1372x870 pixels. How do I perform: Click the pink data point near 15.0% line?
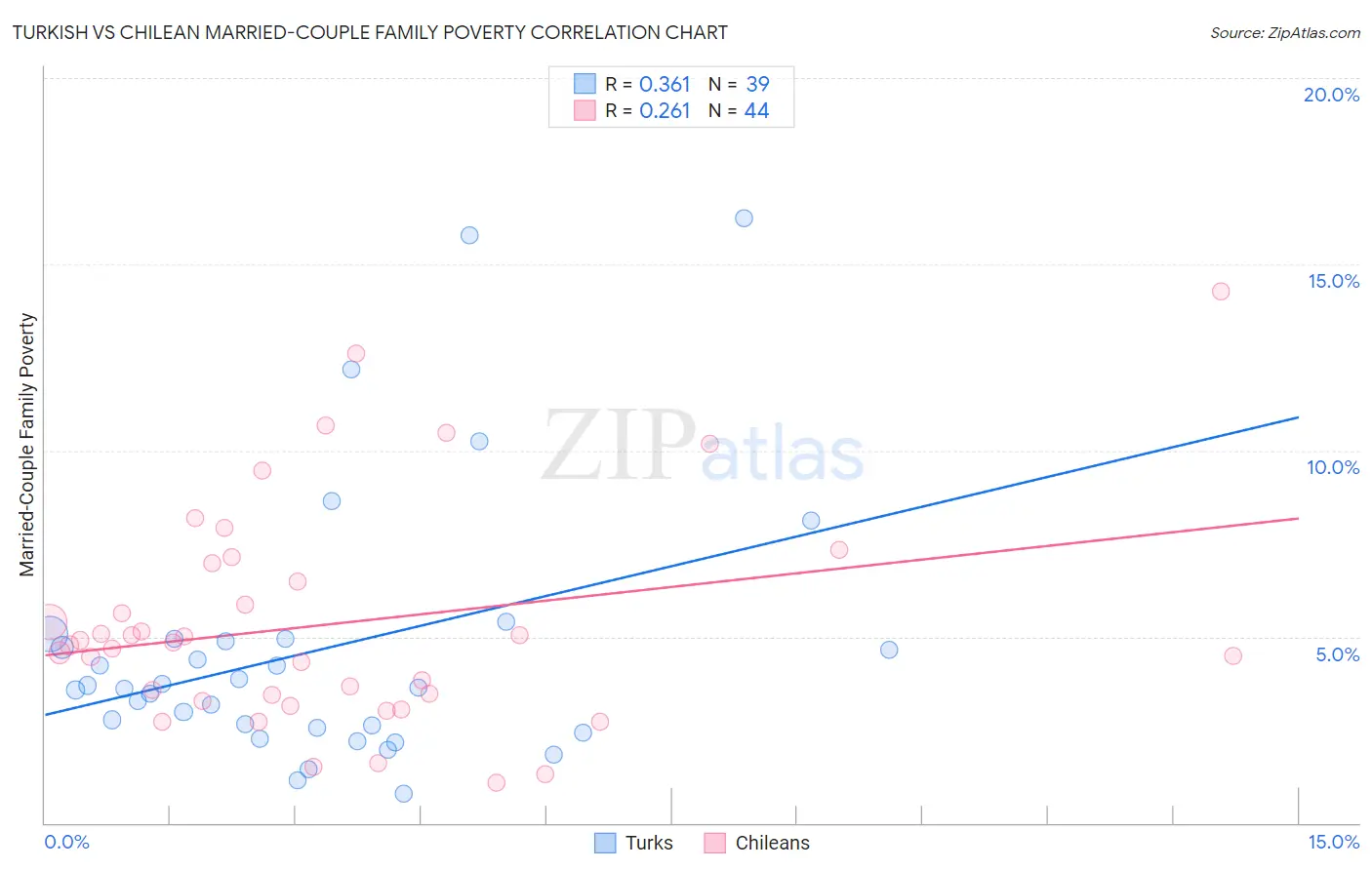pyautogui.click(x=1221, y=292)
